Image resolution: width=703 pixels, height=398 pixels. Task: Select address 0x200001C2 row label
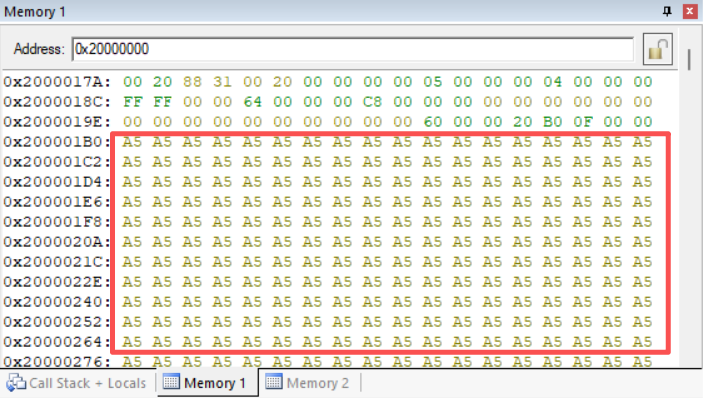click(x=57, y=162)
